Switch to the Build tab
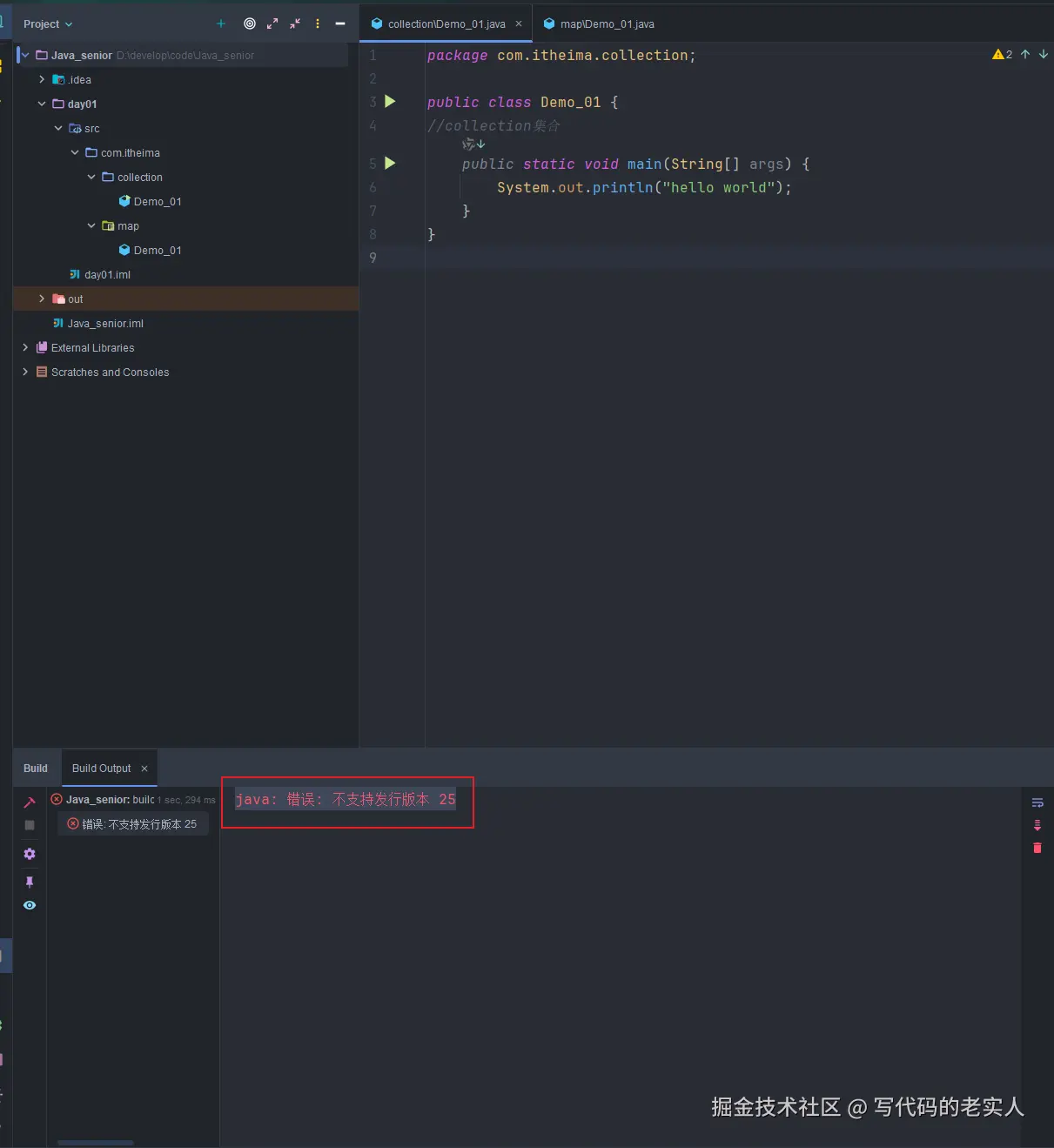Image resolution: width=1054 pixels, height=1148 pixels. (x=36, y=768)
